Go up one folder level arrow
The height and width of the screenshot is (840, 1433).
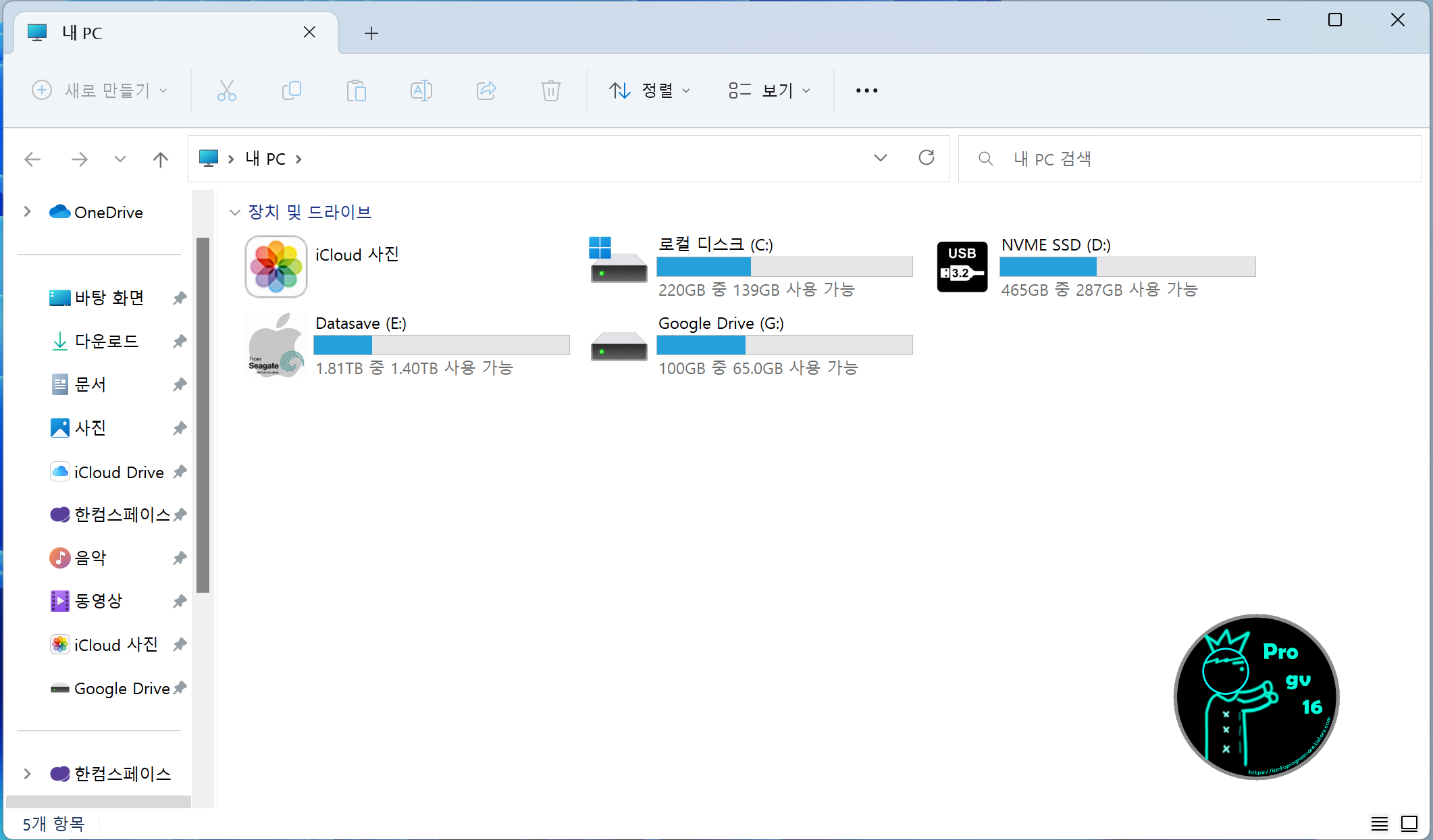click(160, 159)
